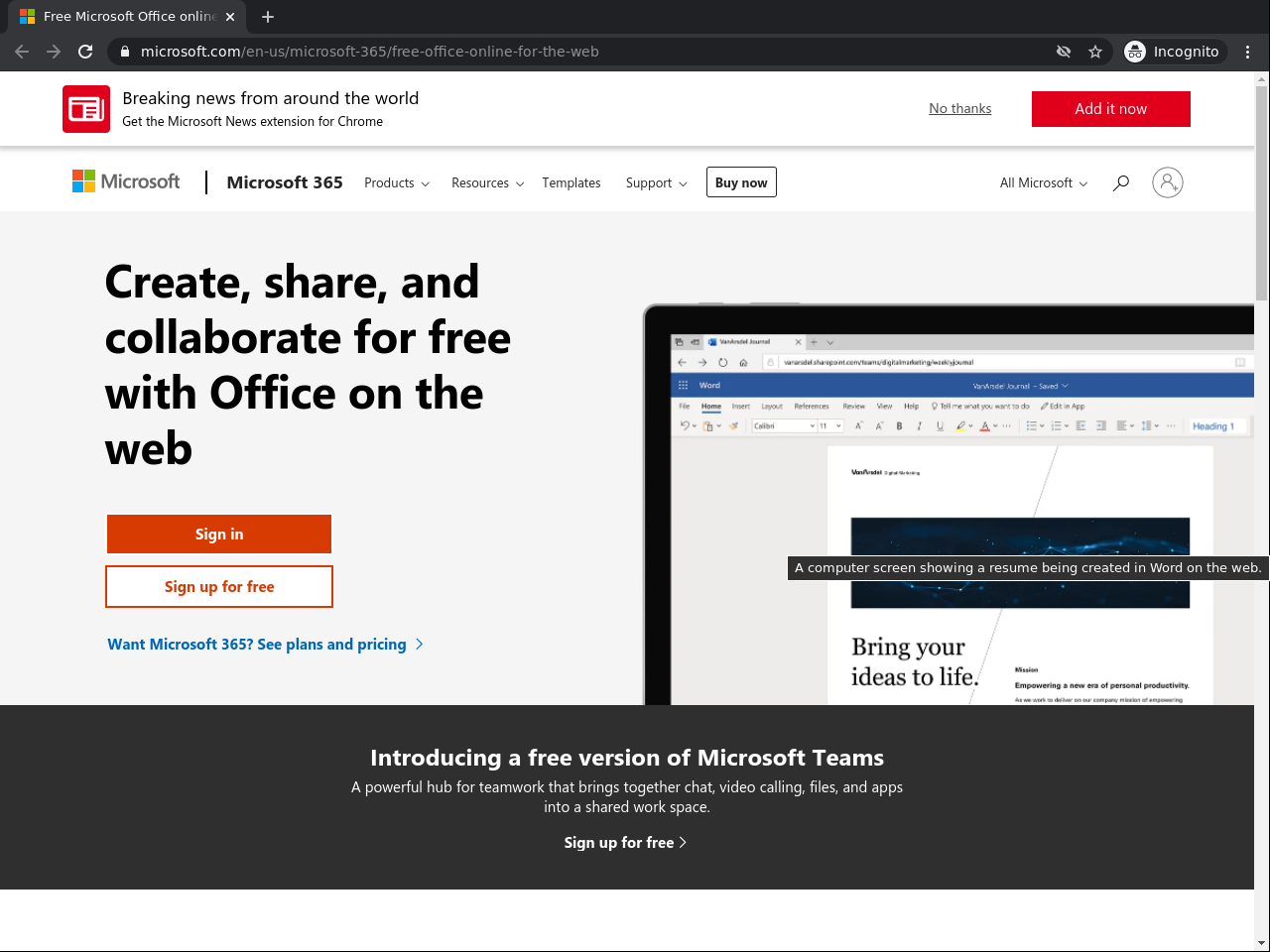Open See plans and pricing link
The height and width of the screenshot is (952, 1270).
click(265, 645)
